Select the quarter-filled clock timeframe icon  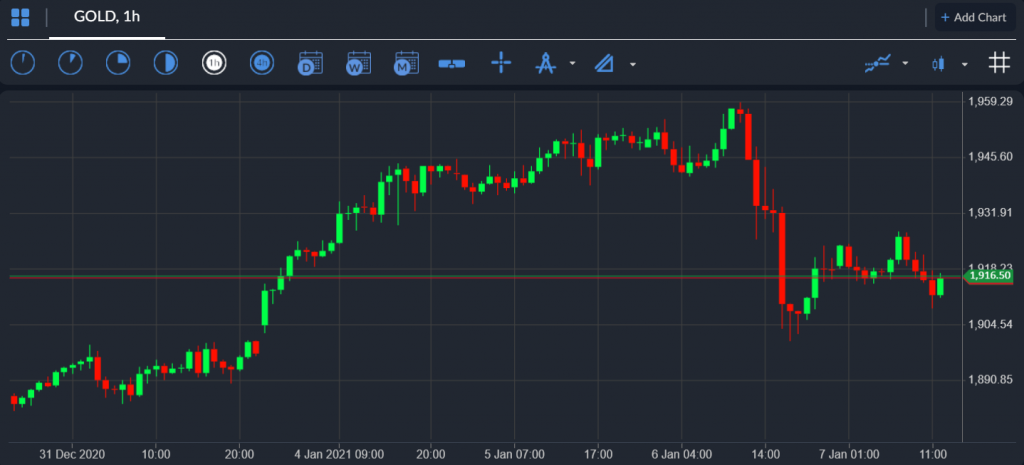(x=118, y=63)
